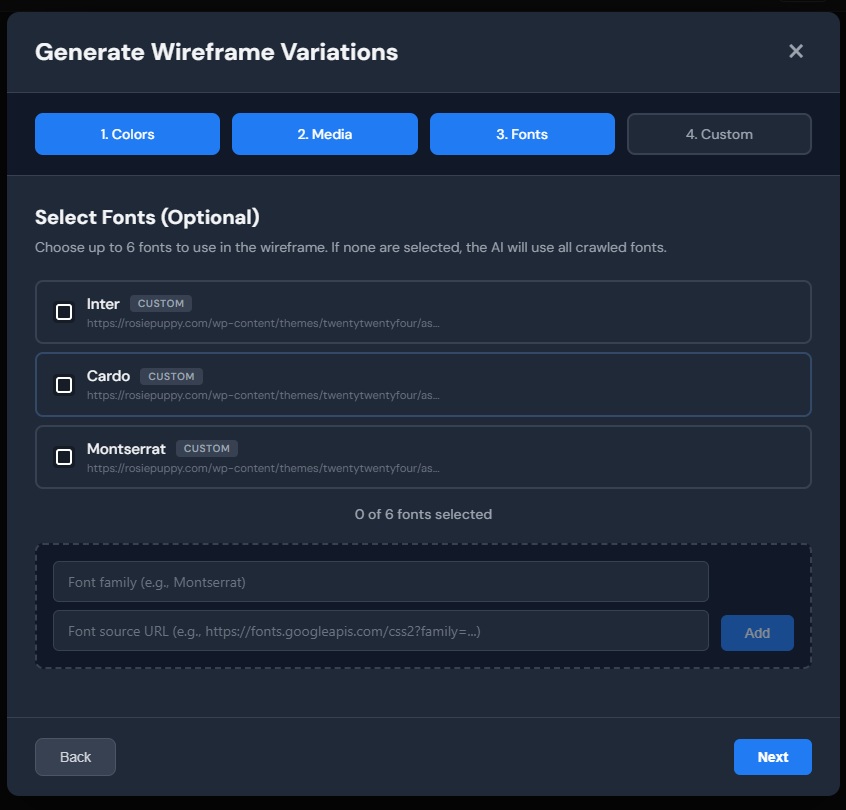Click the CUSTOM badge beside Cardo

(x=171, y=377)
